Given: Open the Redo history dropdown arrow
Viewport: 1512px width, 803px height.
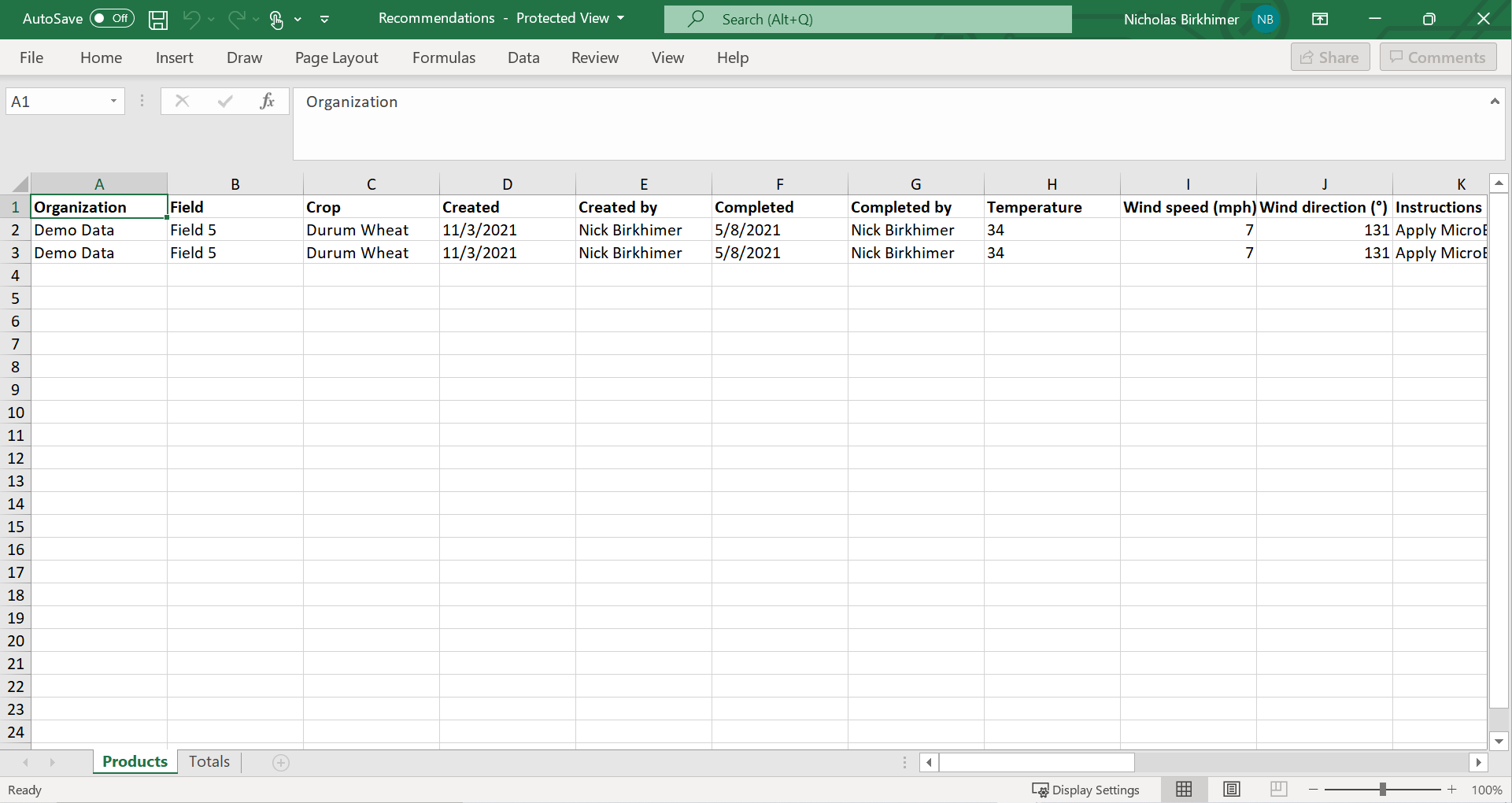Looking at the screenshot, I should (256, 20).
